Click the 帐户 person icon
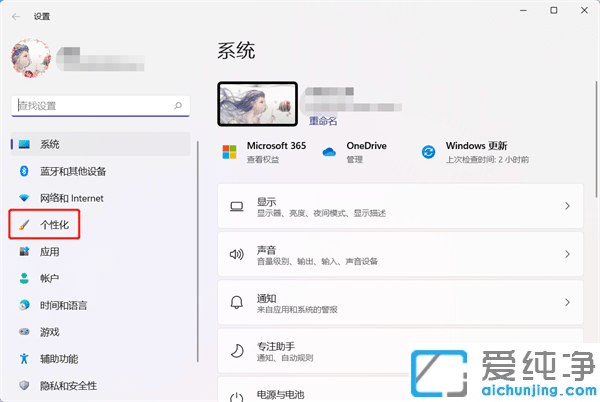 click(x=24, y=278)
